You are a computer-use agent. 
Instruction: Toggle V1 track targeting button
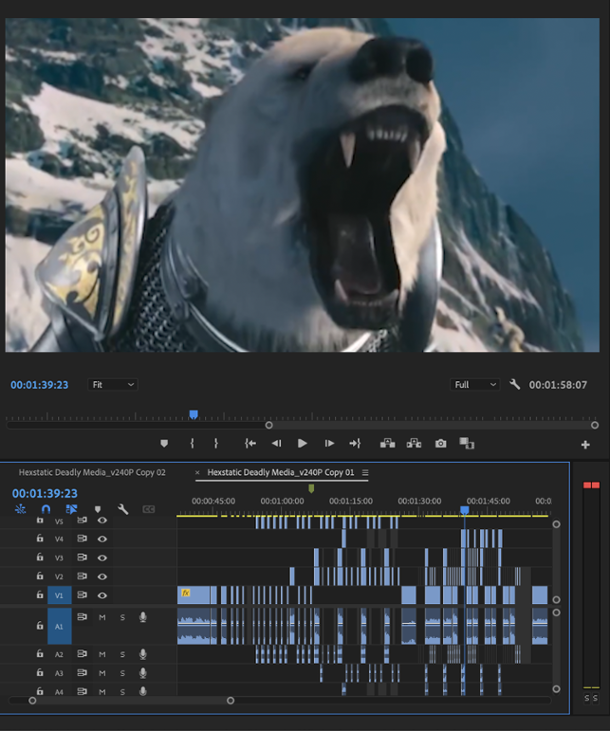click(59, 595)
